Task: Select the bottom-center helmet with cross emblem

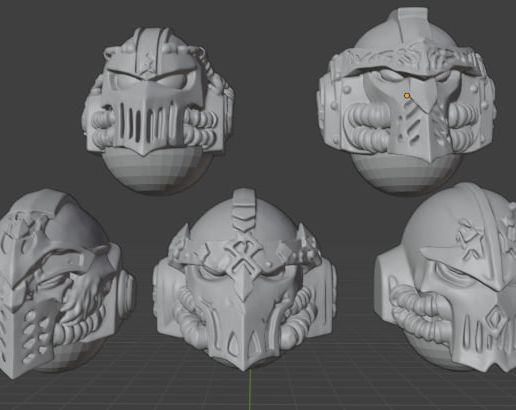Action: point(244,280)
